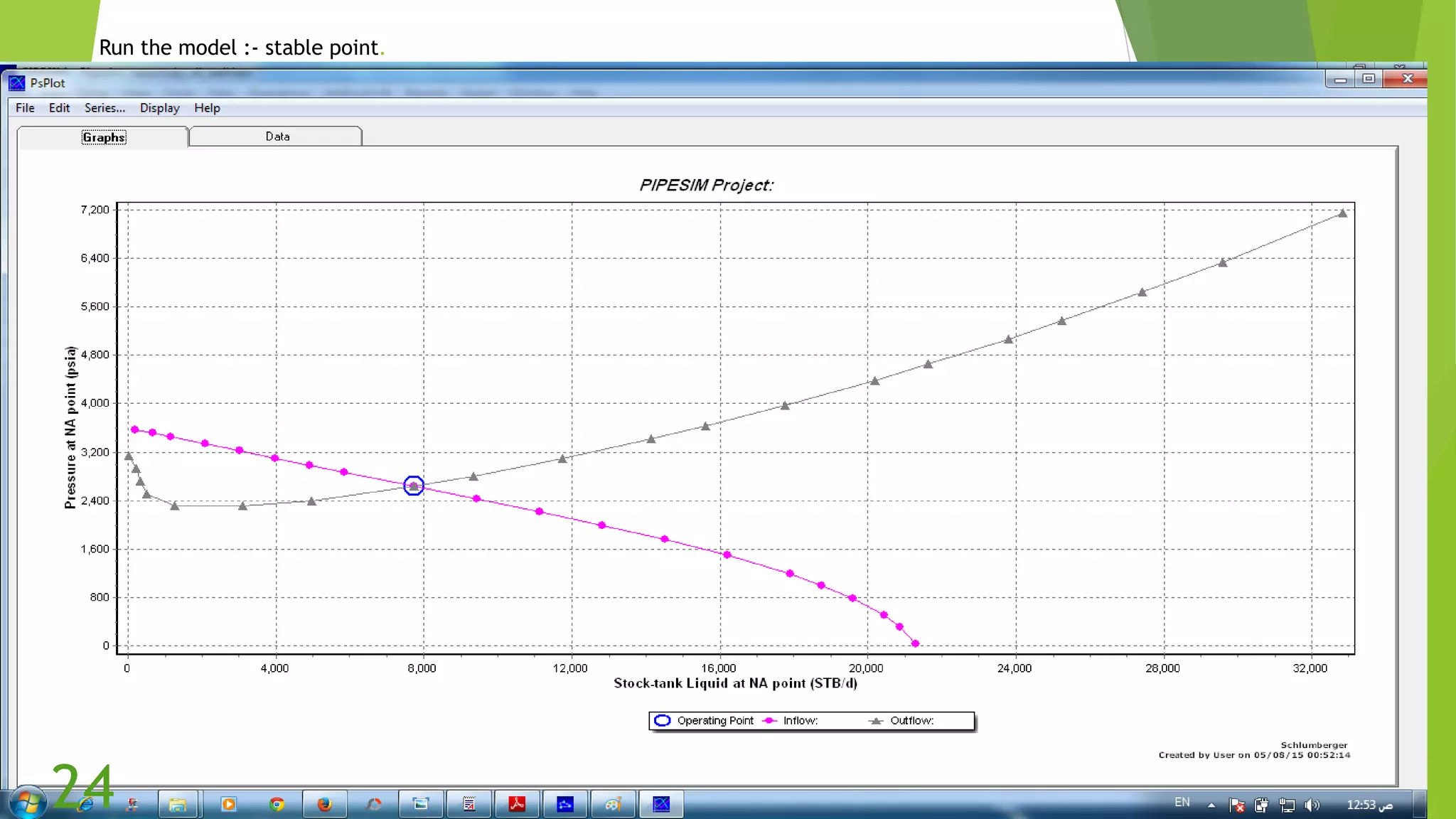Click the 7,200 y-axis tick label

click(x=95, y=210)
